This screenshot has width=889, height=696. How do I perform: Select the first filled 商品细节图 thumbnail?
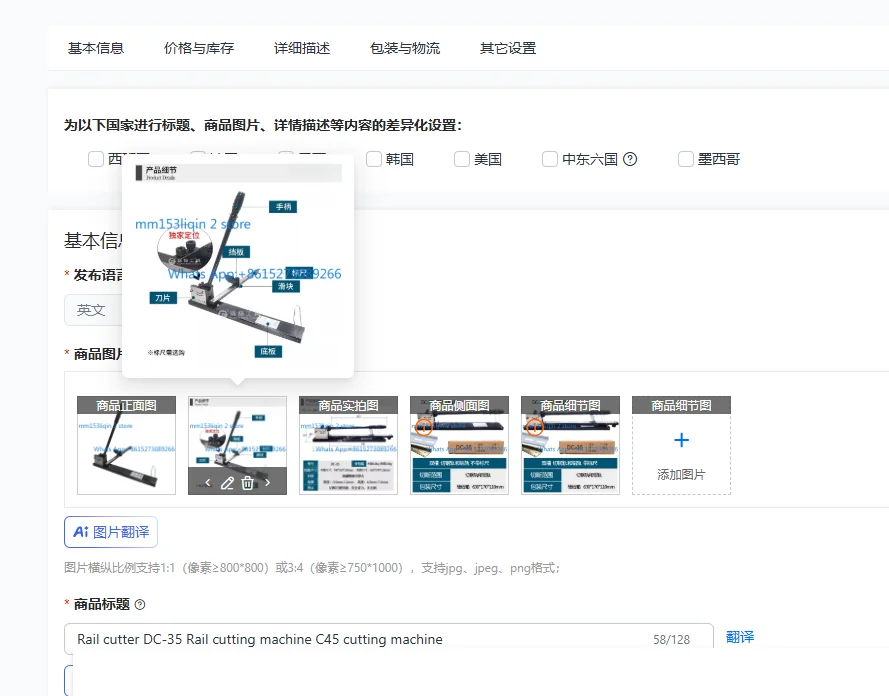click(570, 445)
